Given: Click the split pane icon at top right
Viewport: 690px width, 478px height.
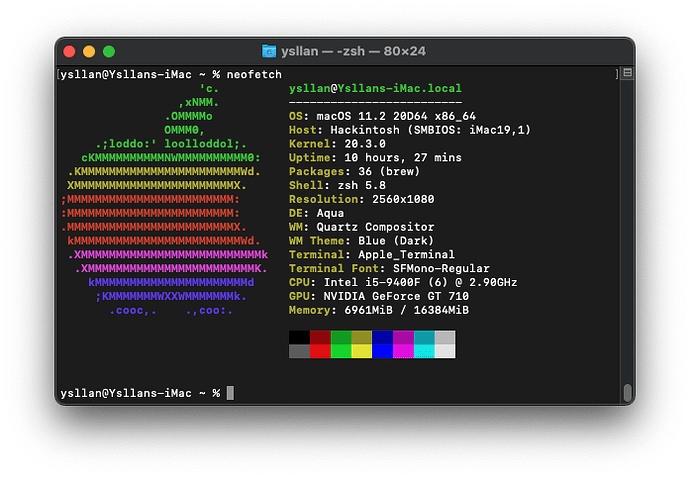Looking at the screenshot, I should point(628,73).
